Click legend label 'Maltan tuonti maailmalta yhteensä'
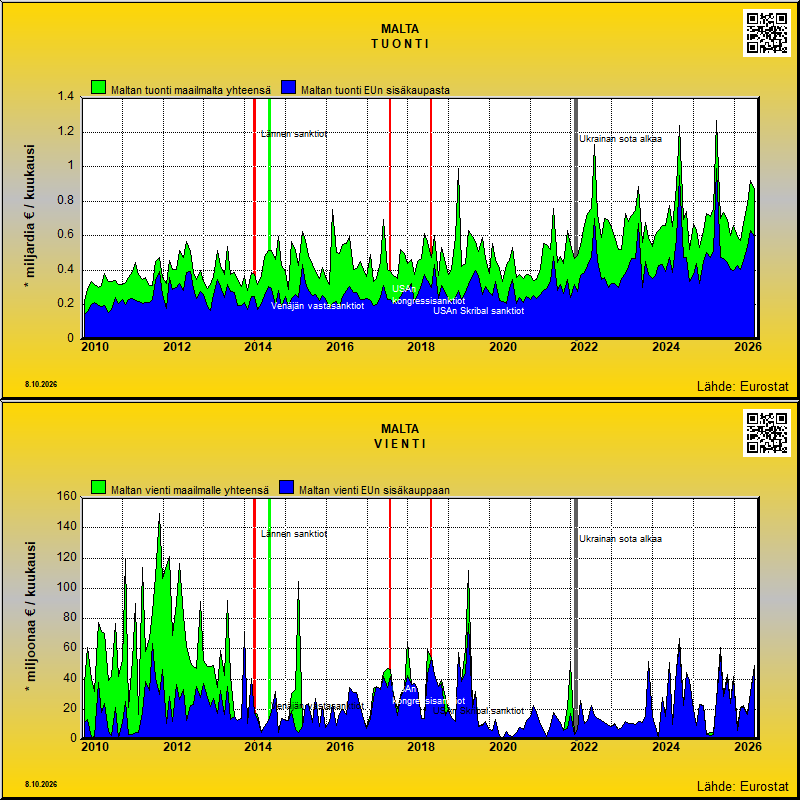Image resolution: width=800 pixels, height=800 pixels. click(x=191, y=90)
